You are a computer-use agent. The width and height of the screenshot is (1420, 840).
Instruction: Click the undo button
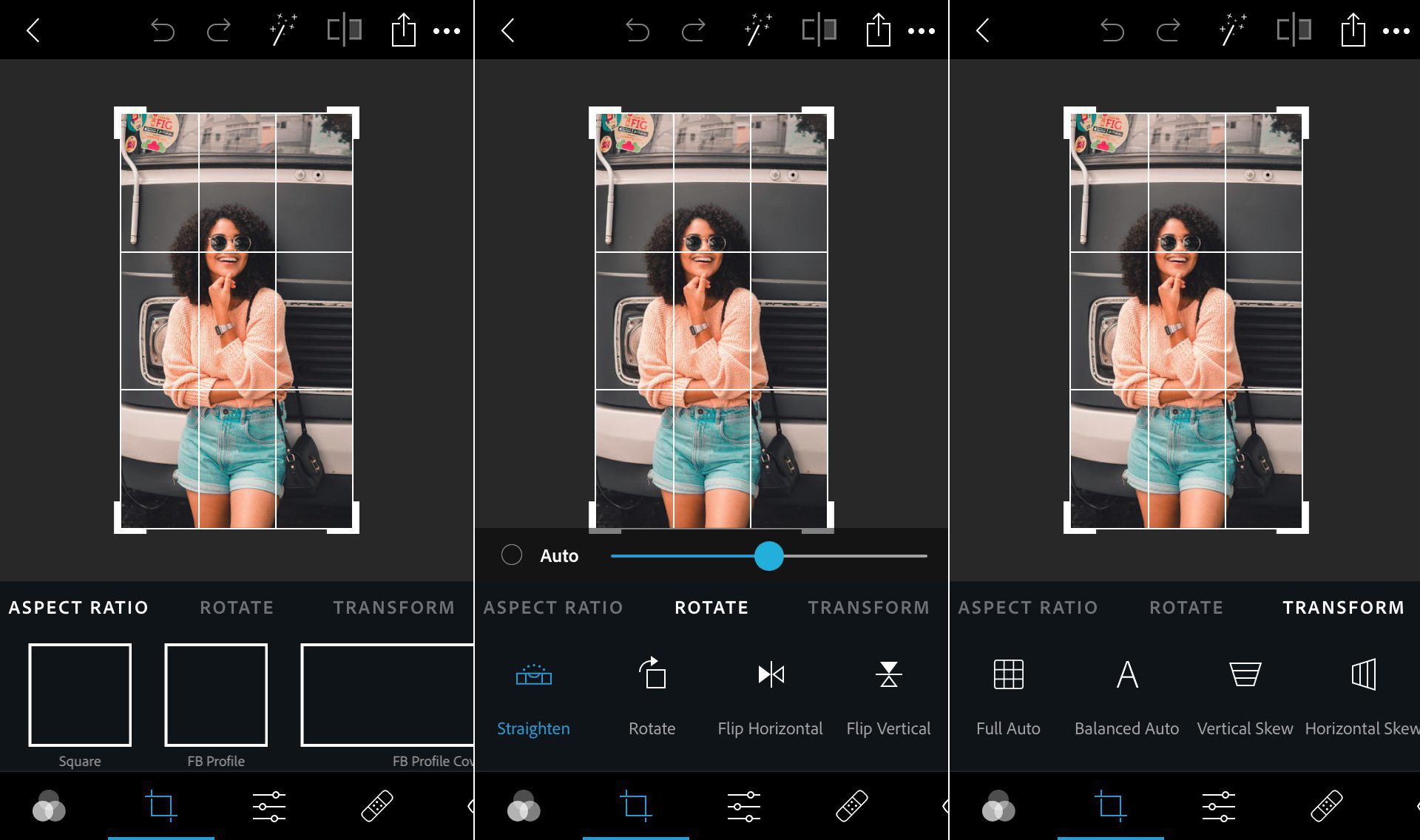pos(163,30)
